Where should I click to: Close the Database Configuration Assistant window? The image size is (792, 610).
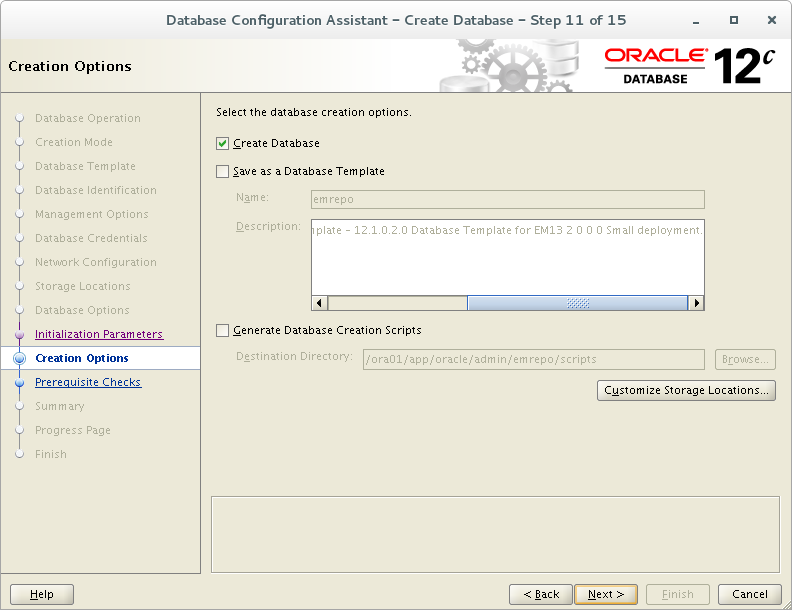pyautogui.click(x=772, y=20)
